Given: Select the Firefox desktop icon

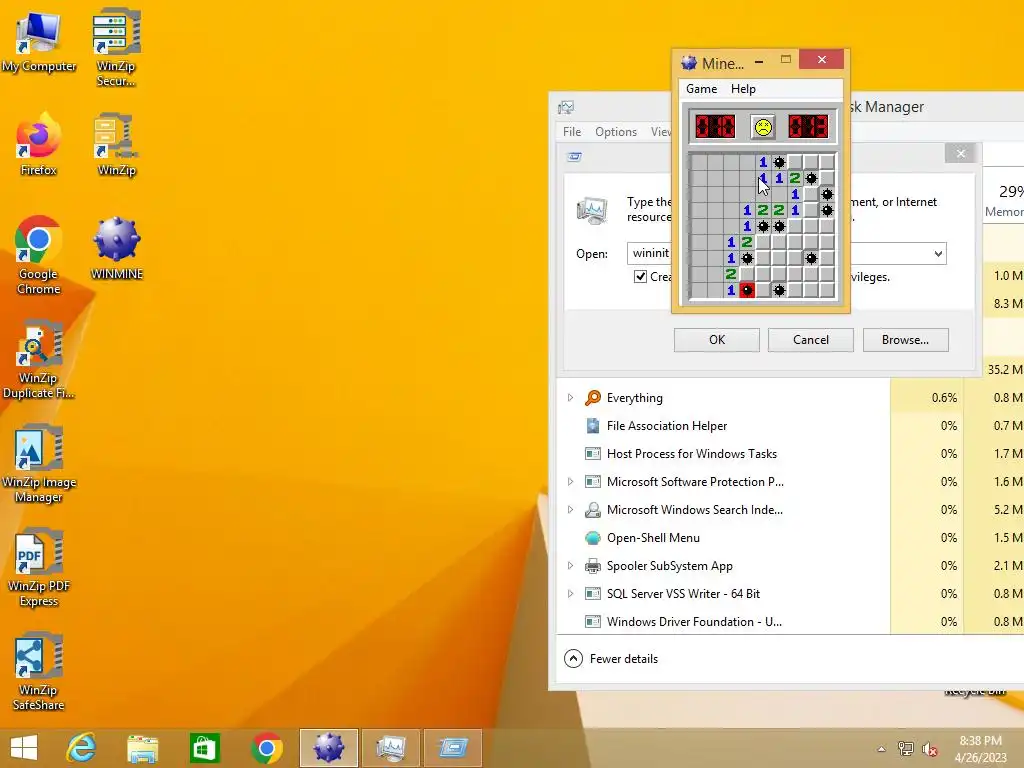Looking at the screenshot, I should (x=38, y=144).
